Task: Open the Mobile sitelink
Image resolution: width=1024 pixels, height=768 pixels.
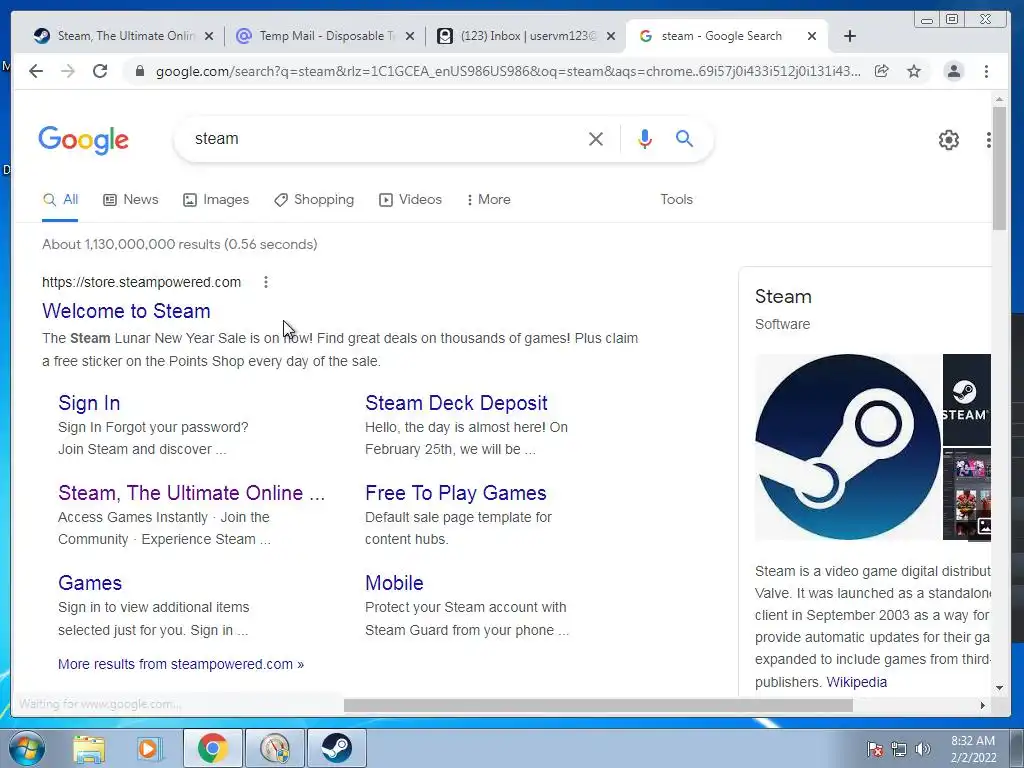Action: pyautogui.click(x=394, y=583)
